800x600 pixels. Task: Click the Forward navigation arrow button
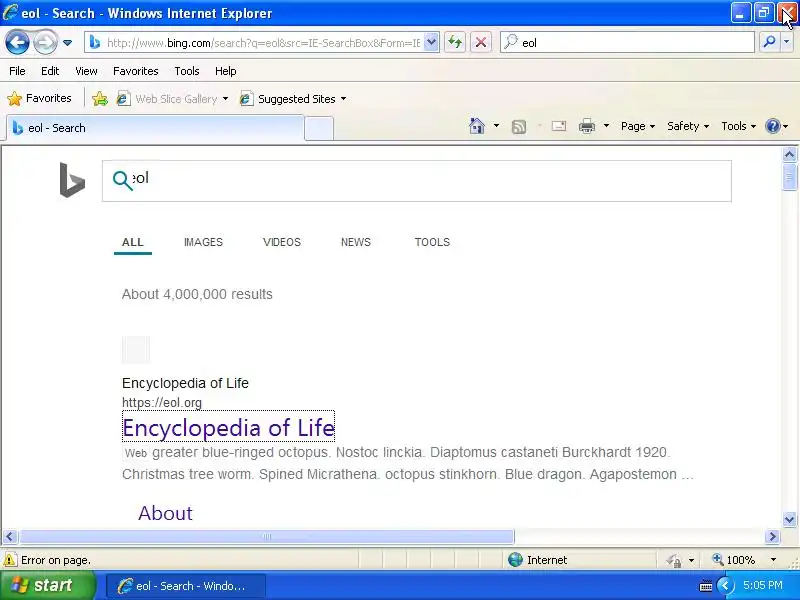tap(45, 42)
